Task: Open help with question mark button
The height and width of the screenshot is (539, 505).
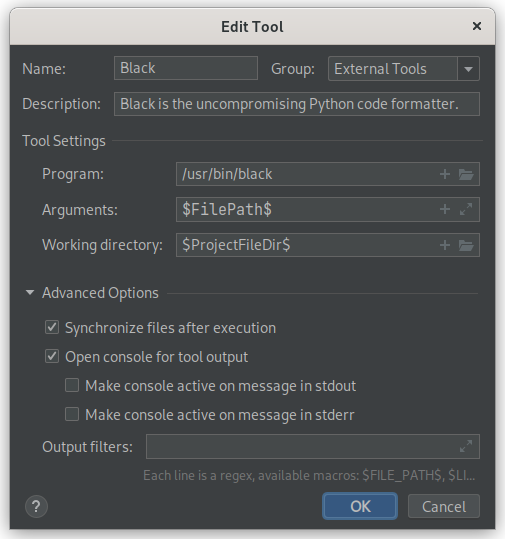Action: point(36,506)
